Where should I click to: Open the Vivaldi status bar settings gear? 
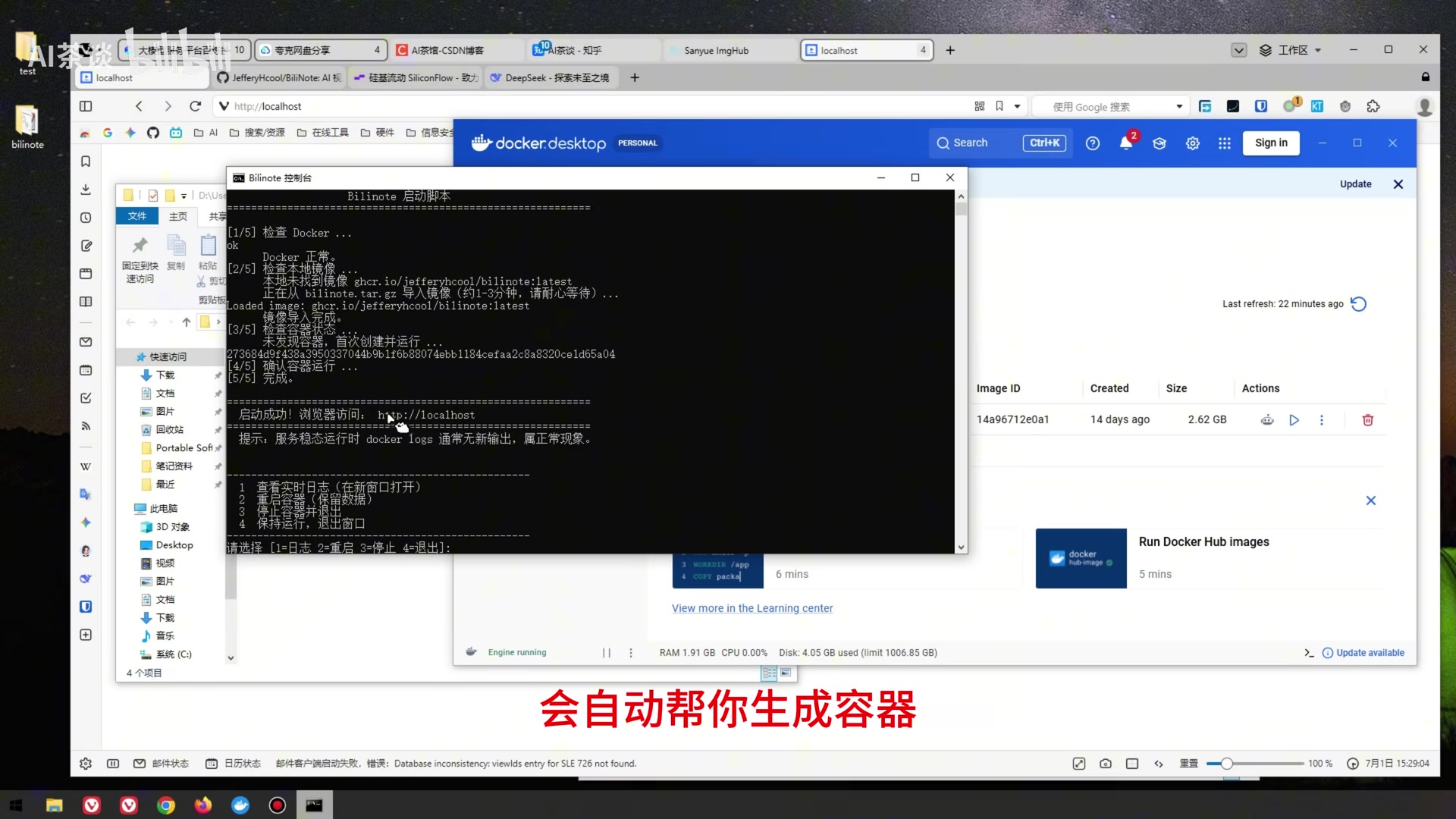tap(86, 764)
